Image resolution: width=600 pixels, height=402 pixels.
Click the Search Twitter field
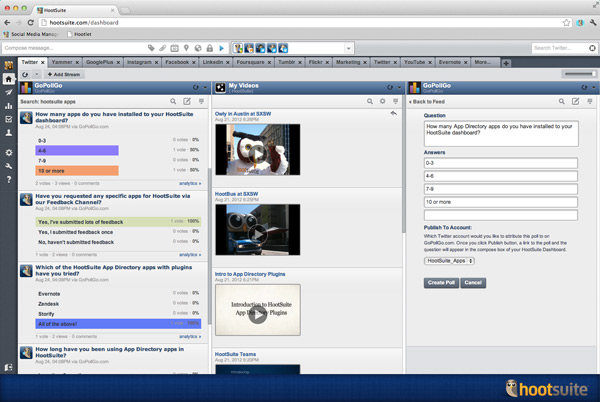coord(559,48)
